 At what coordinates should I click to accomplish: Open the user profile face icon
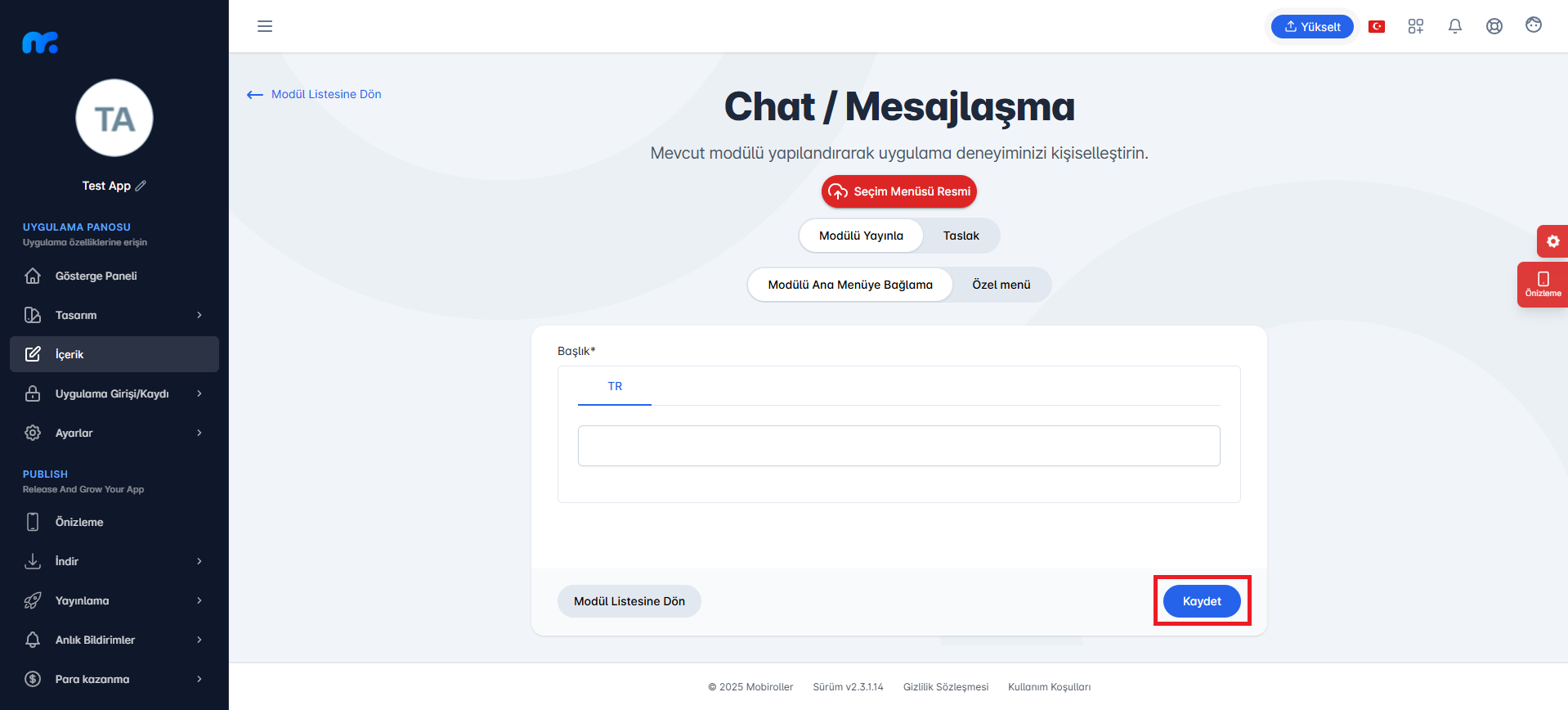(x=1534, y=25)
